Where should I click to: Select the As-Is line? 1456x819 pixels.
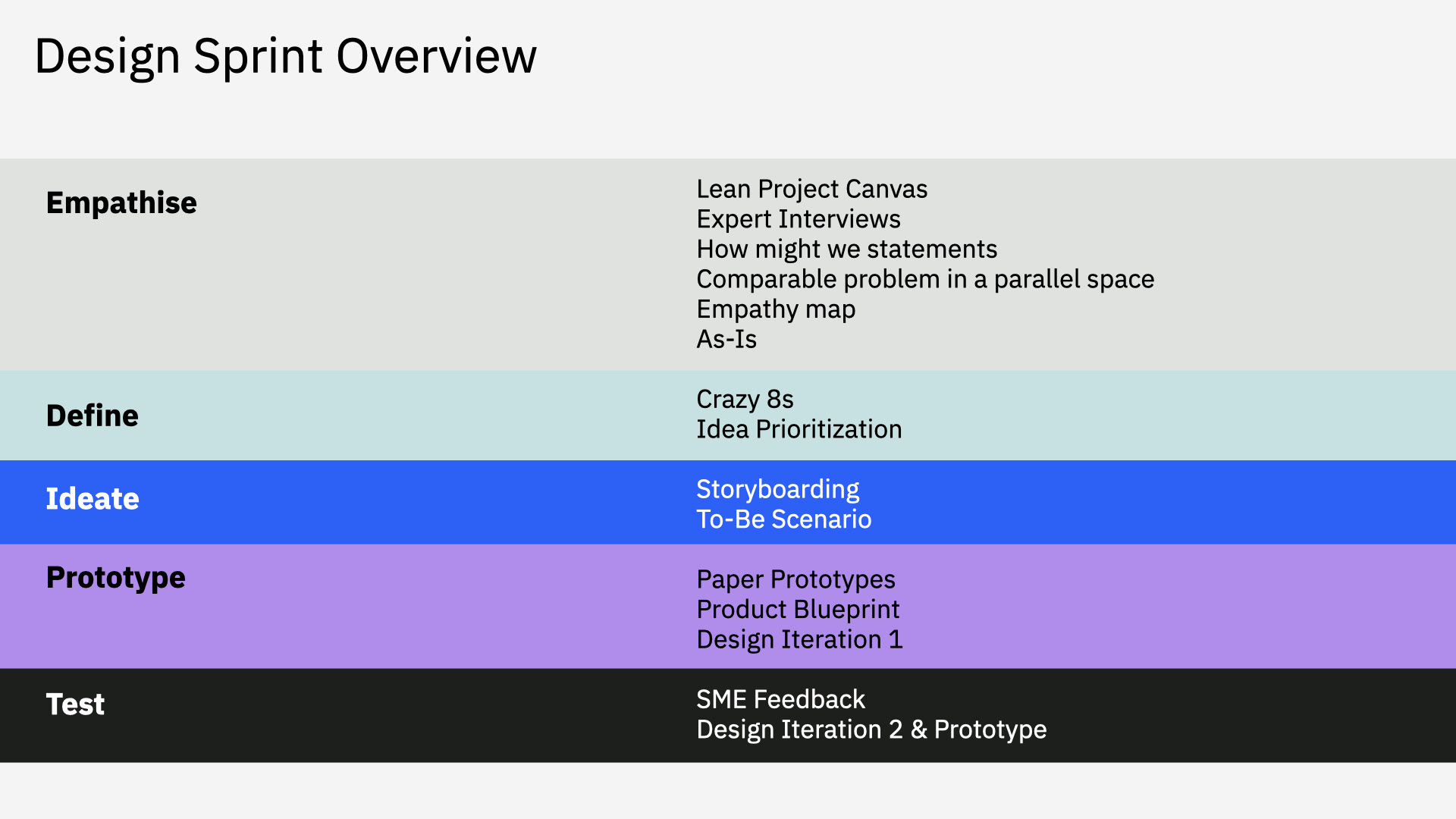pyautogui.click(x=726, y=340)
